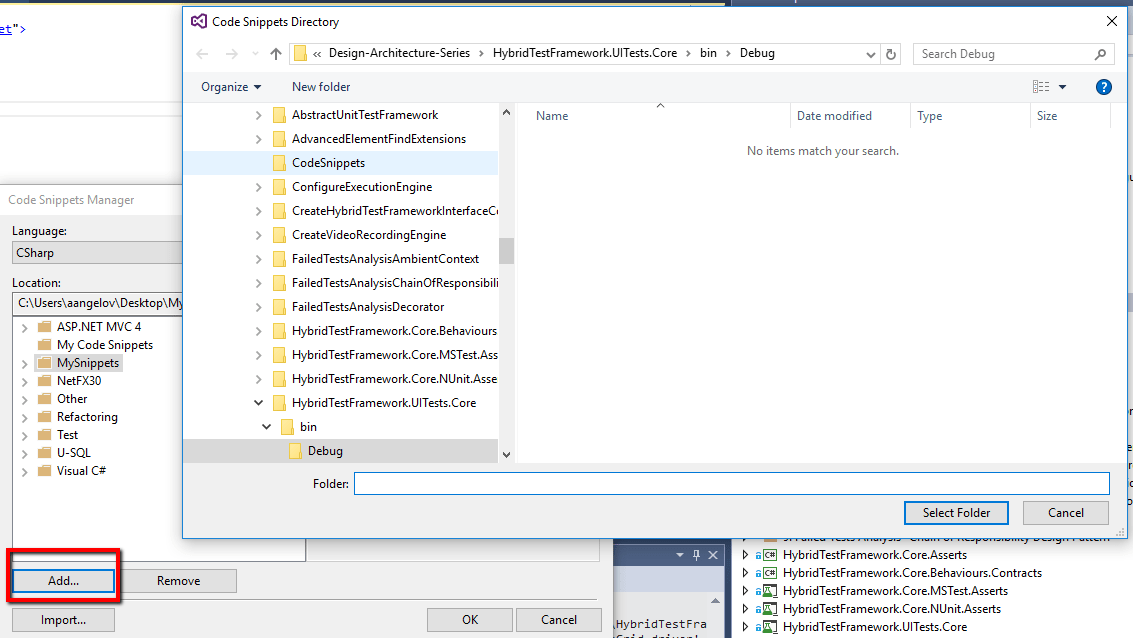Change the view layout icon
This screenshot has height=638, width=1133.
coord(1041,87)
